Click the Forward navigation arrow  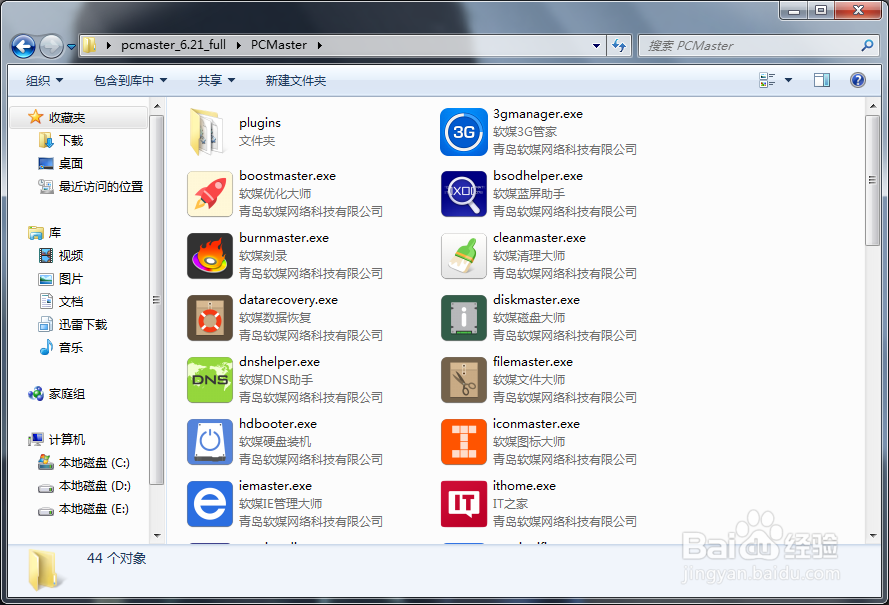coord(51,46)
